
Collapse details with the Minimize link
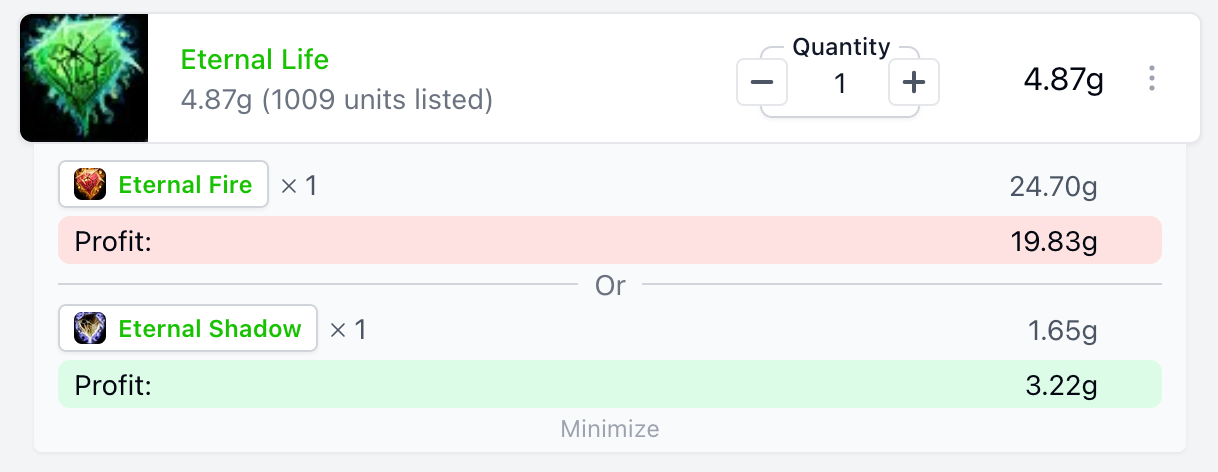point(610,430)
